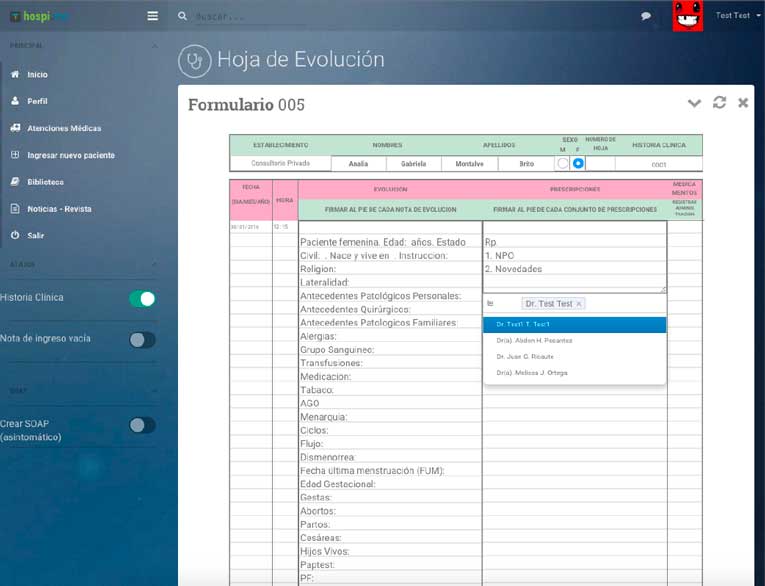765x586 pixels.
Task: Open Biblioteca in the sidebar
Action: coord(45,182)
